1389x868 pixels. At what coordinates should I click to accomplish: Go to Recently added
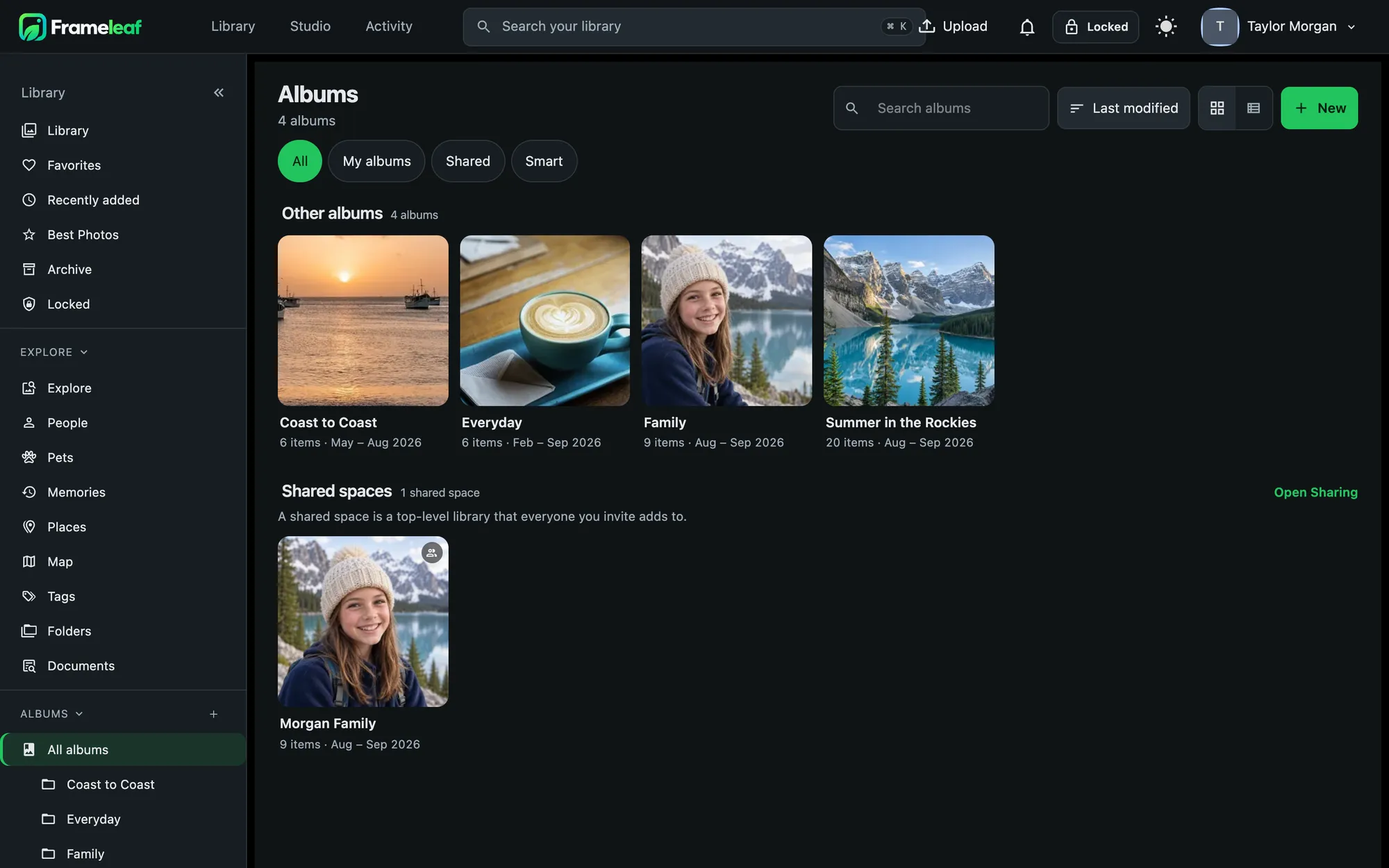(x=123, y=200)
